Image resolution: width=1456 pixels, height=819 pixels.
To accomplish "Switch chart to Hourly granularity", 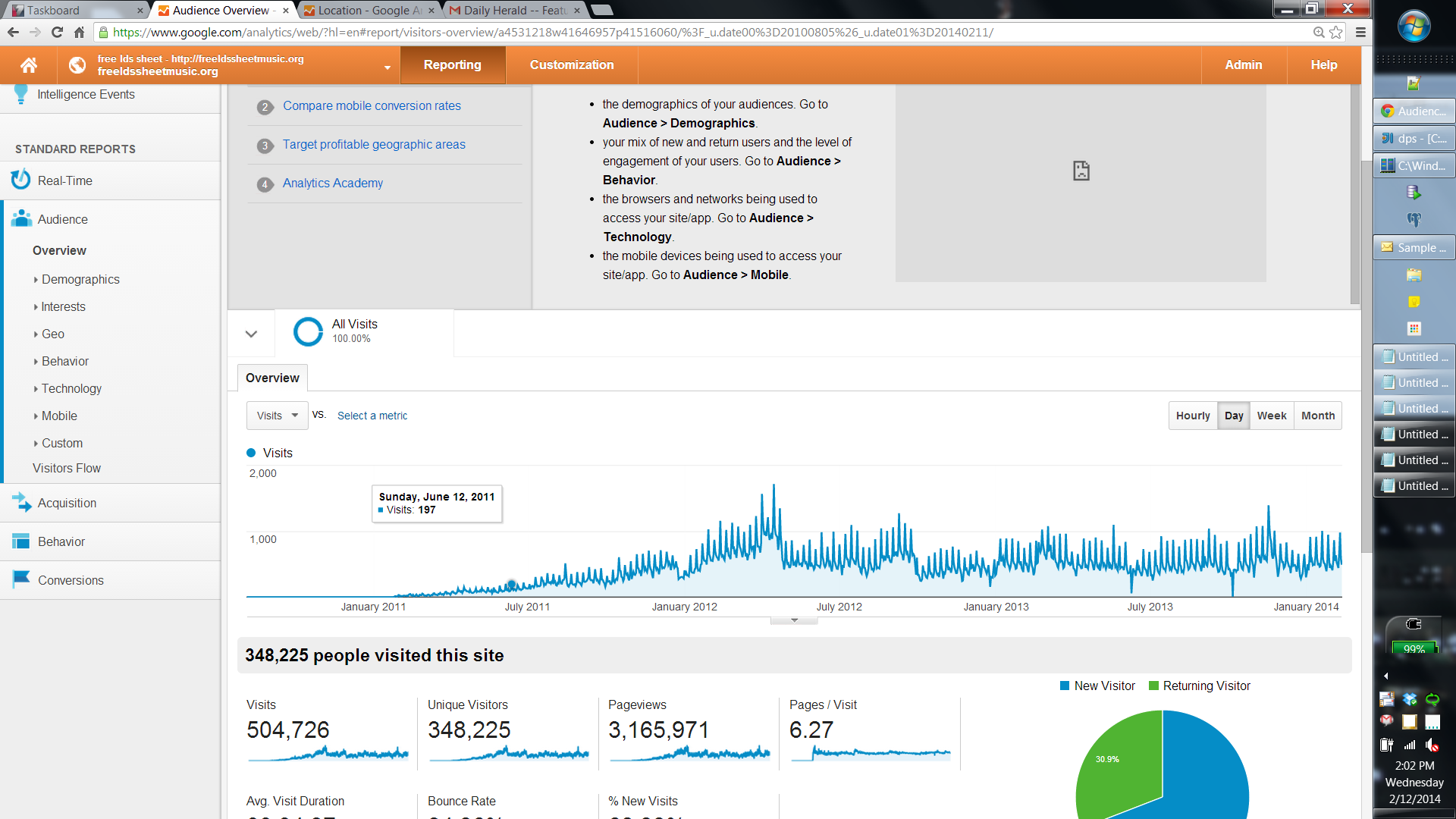I will coord(1193,416).
